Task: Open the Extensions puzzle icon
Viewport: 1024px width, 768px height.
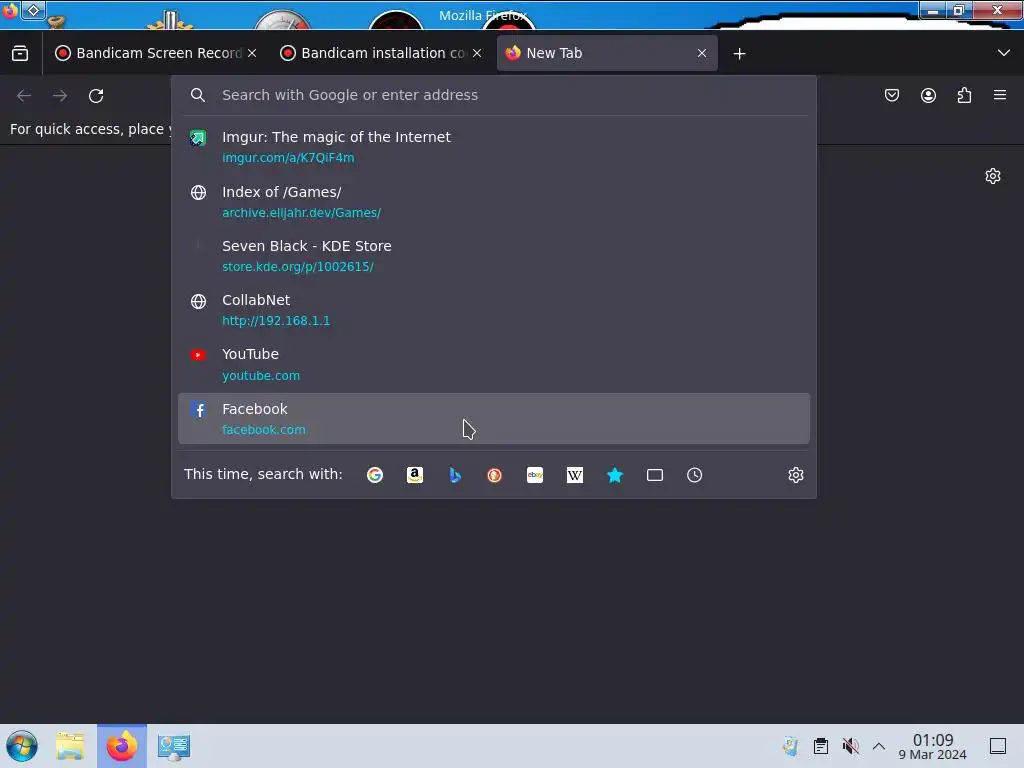Action: 964,95
